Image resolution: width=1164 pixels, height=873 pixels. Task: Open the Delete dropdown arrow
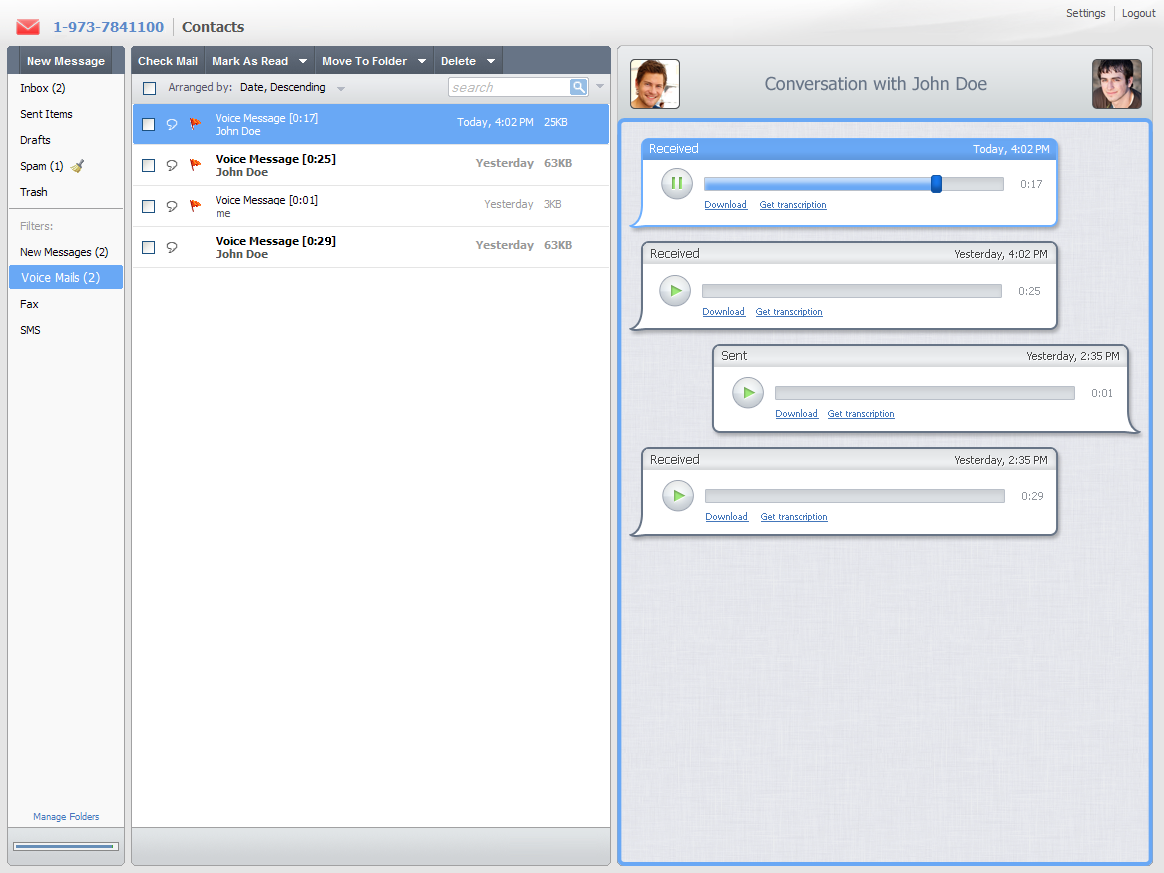coord(491,61)
